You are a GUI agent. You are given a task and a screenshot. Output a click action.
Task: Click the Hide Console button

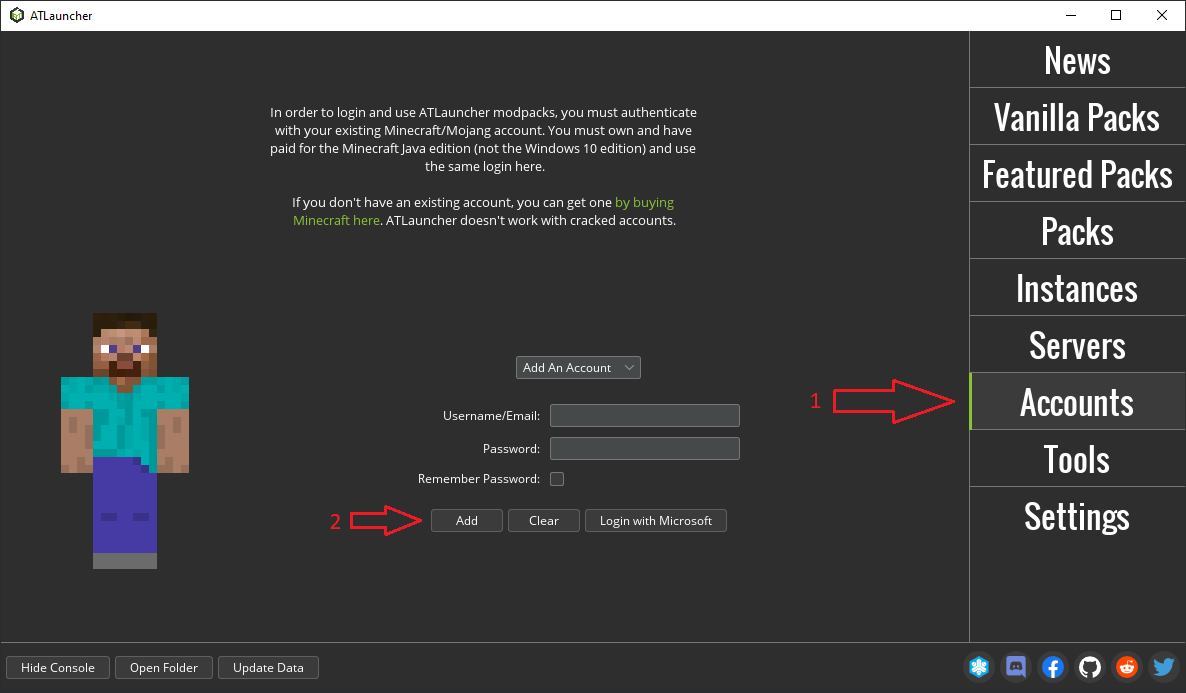pyautogui.click(x=57, y=667)
